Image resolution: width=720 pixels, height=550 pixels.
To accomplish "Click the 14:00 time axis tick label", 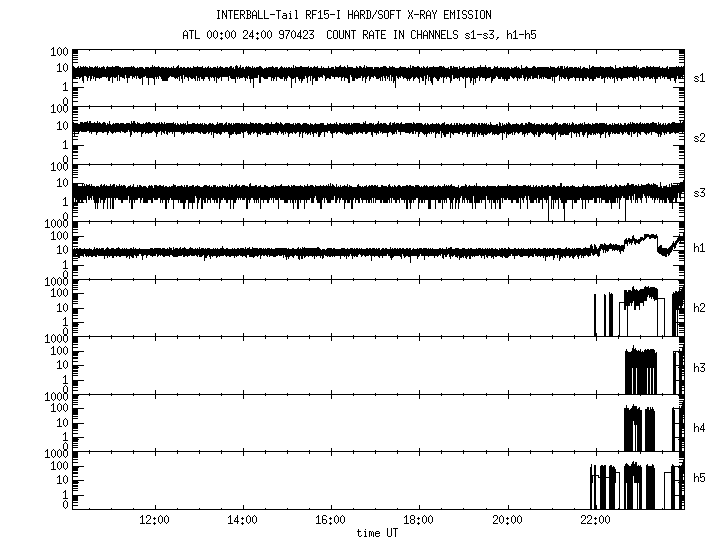I will 242,521.
